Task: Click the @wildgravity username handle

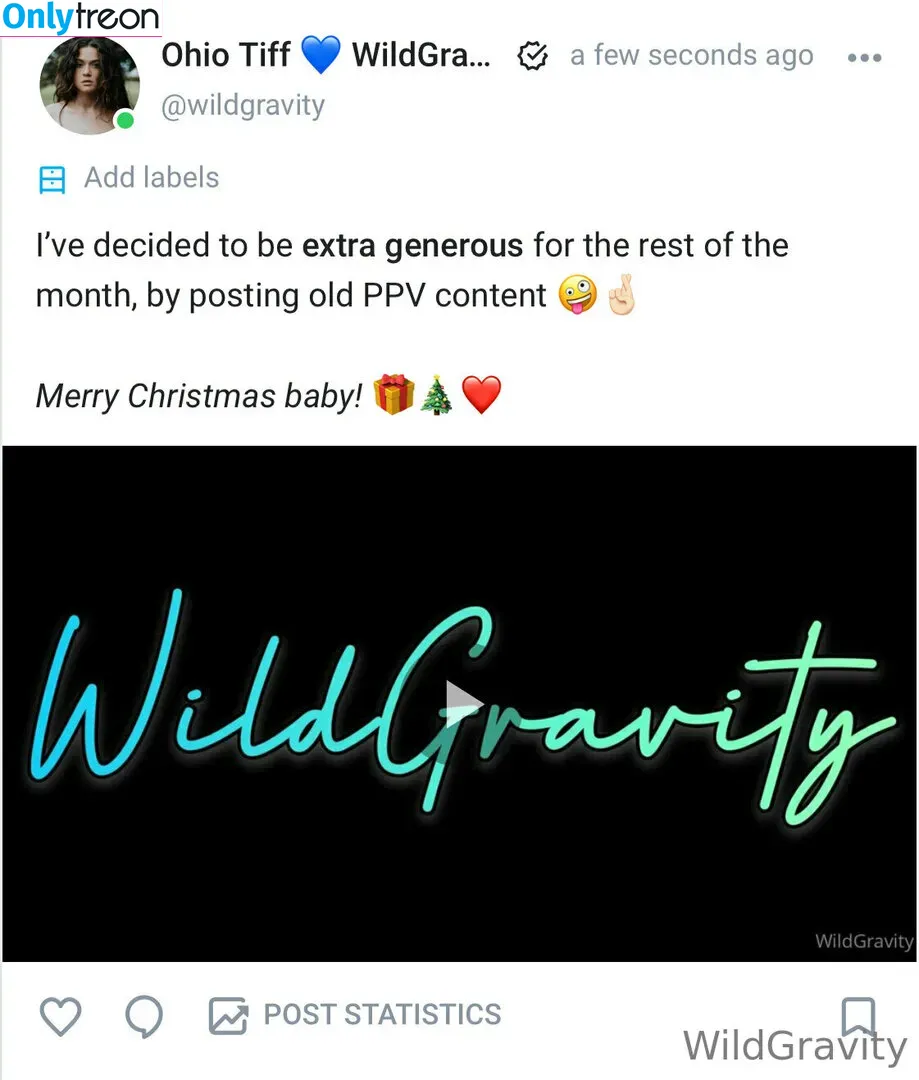Action: [242, 105]
